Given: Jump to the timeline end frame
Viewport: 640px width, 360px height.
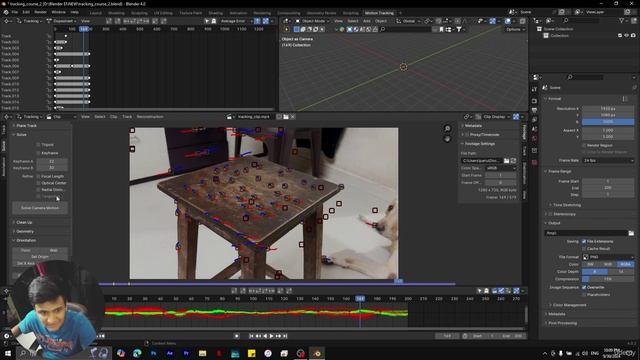Looking at the screenshot, I should (285, 336).
